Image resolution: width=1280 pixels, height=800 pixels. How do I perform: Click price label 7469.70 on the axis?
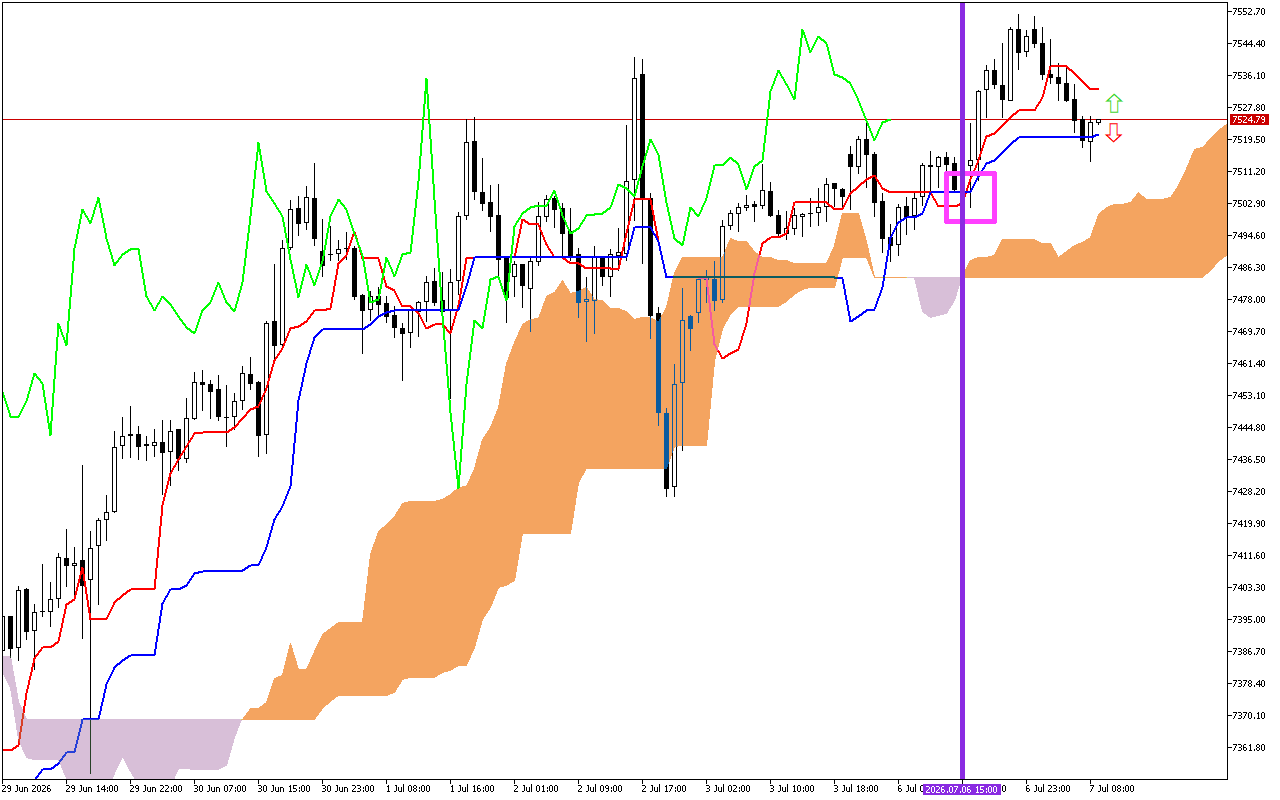[x=1250, y=332]
